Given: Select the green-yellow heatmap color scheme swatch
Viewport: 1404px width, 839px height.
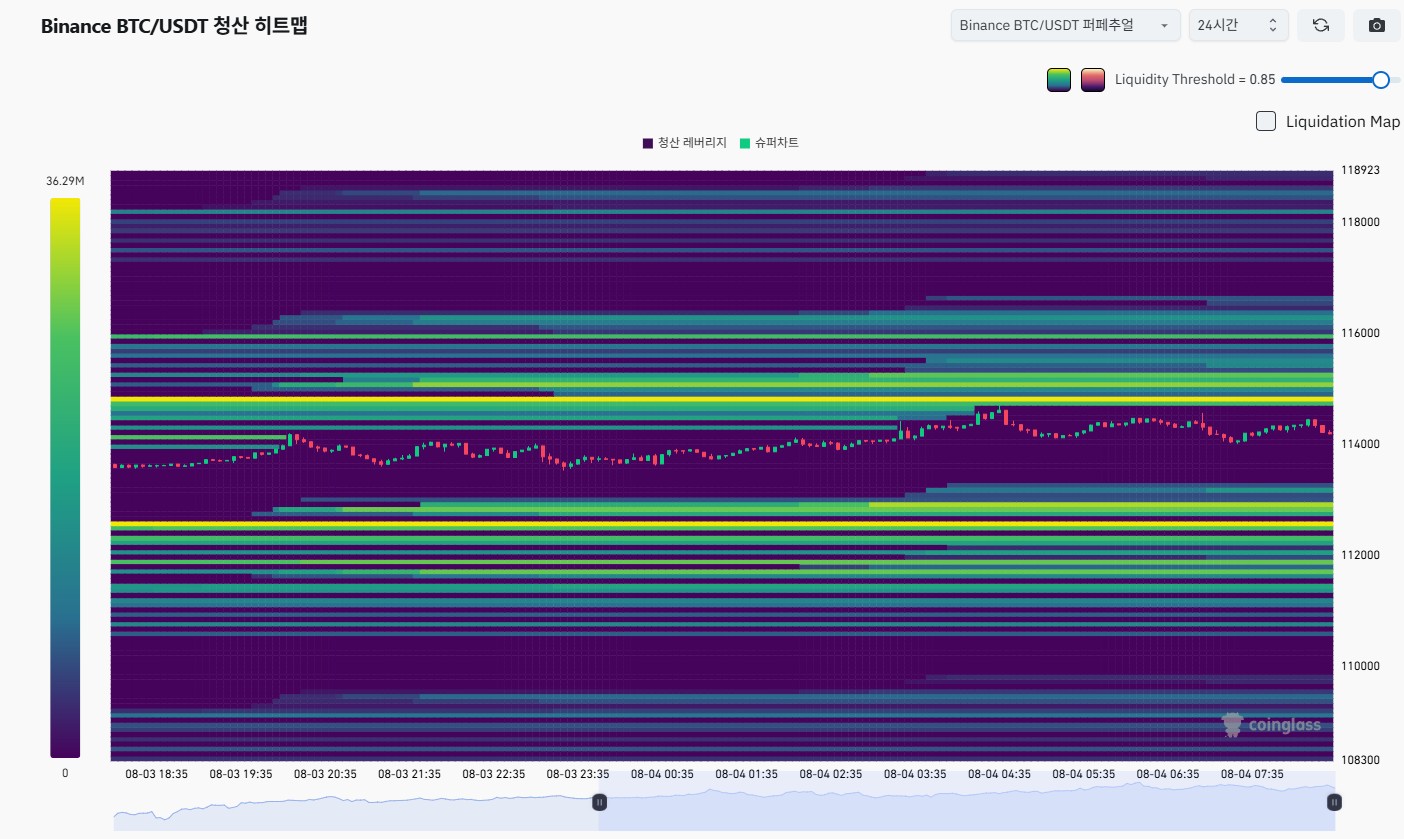Looking at the screenshot, I should [1059, 80].
